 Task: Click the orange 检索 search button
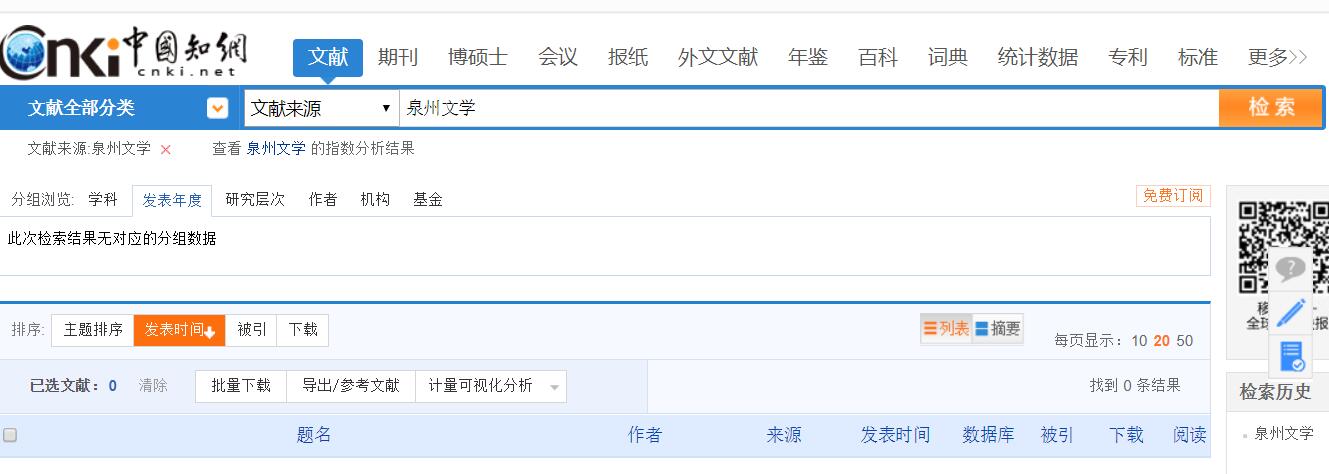[1271, 107]
